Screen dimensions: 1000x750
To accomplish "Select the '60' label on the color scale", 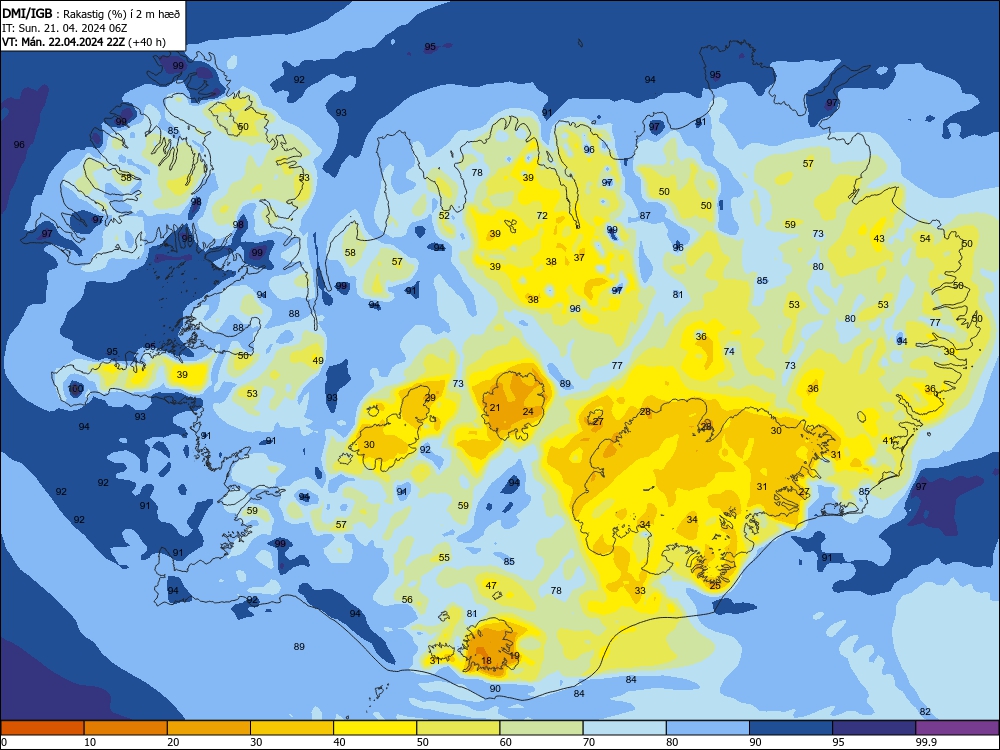I will tap(506, 742).
